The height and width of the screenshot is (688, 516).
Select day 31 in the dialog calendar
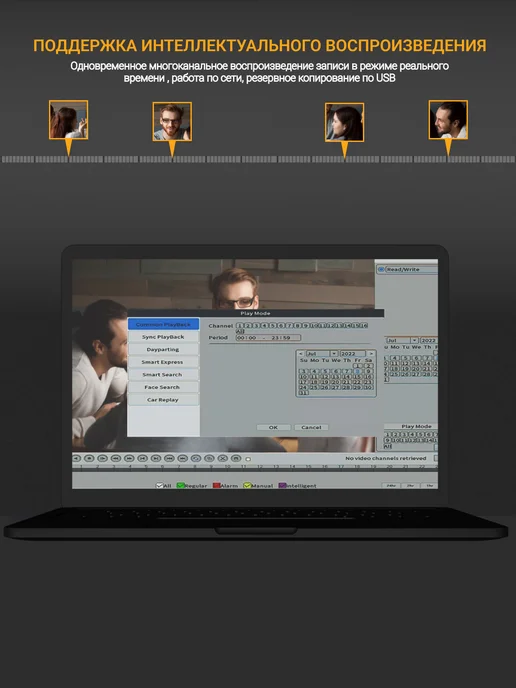tap(304, 393)
